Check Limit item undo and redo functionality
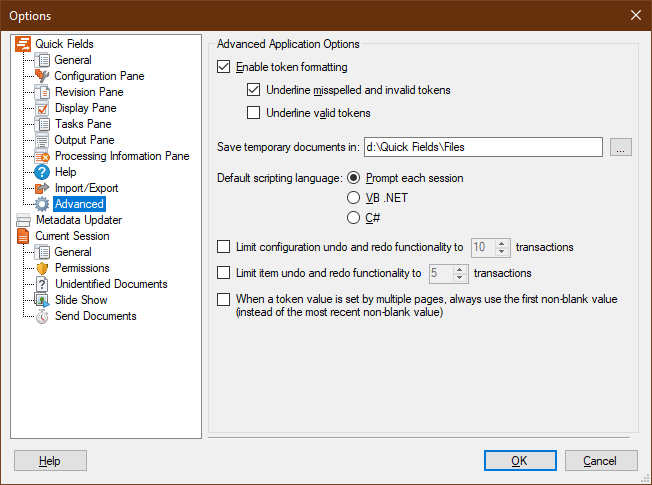Screen dimensions: 652x485 click(223, 273)
